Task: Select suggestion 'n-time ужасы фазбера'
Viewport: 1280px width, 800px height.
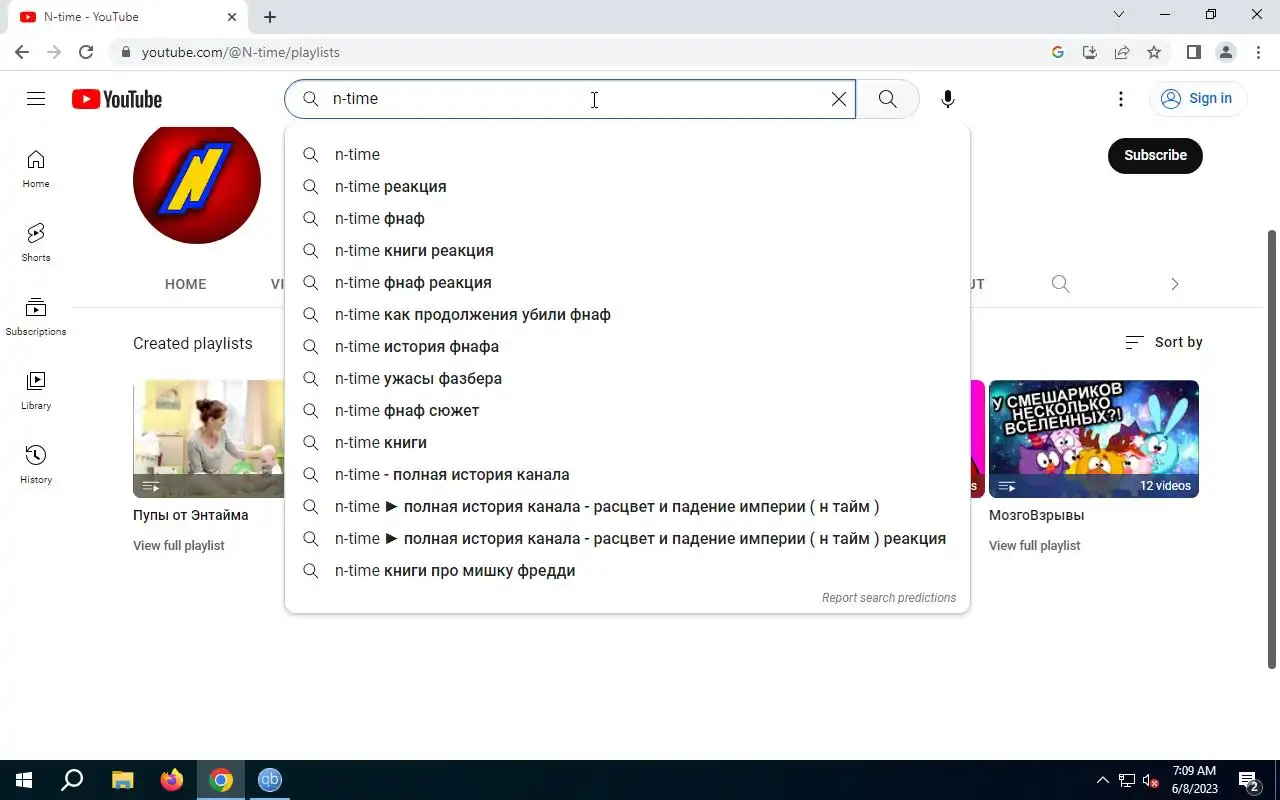Action: pyautogui.click(x=627, y=378)
